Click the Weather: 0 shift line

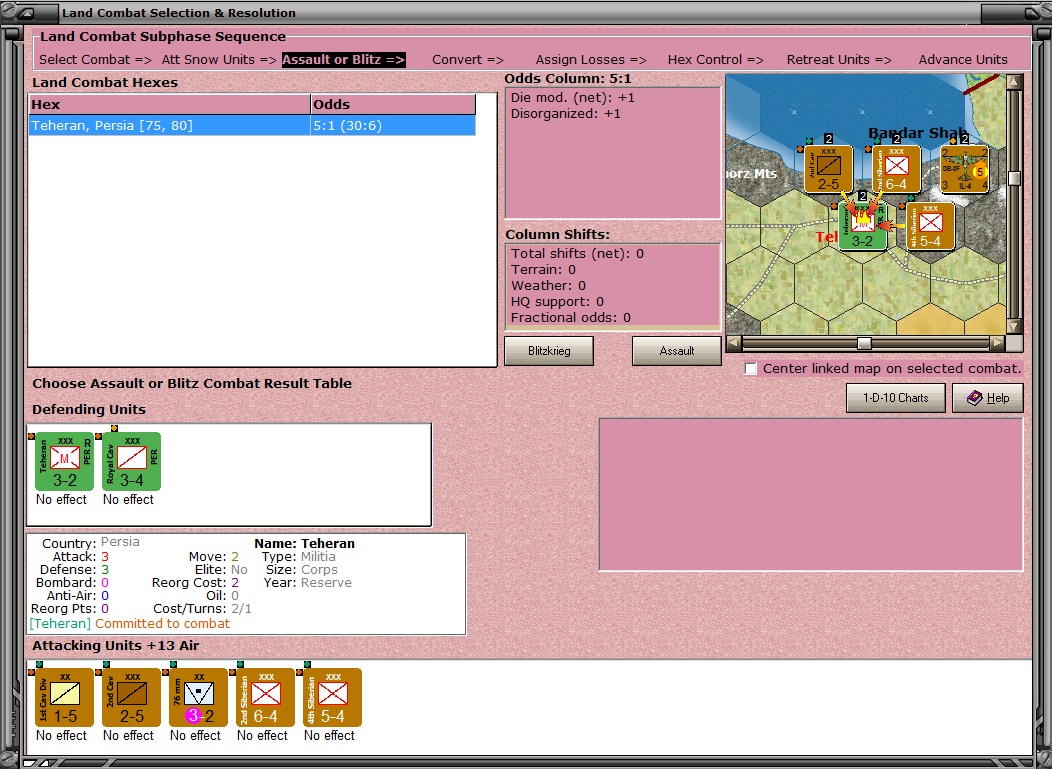(x=548, y=286)
